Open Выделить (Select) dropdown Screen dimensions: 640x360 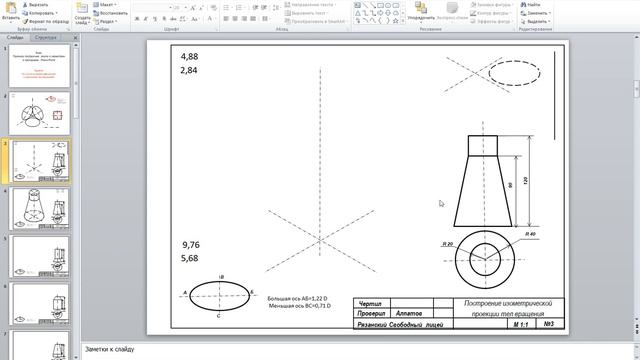[x=536, y=21]
